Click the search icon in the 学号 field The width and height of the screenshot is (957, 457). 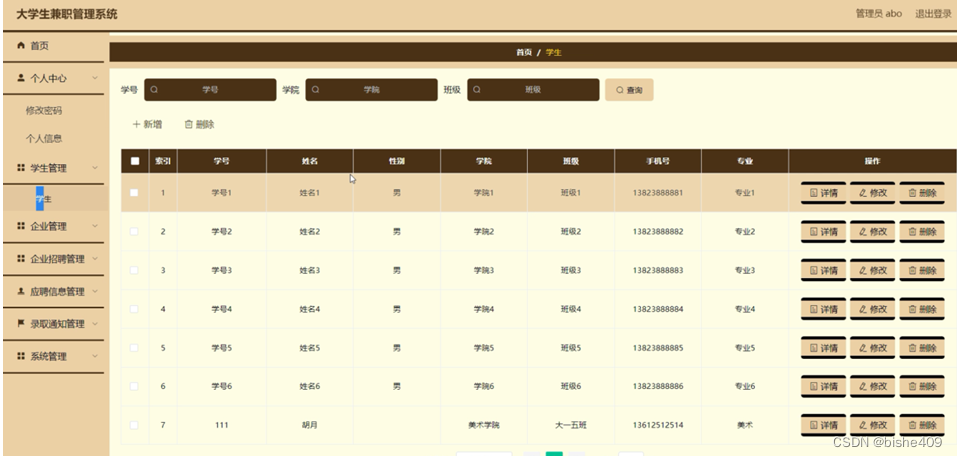(154, 90)
